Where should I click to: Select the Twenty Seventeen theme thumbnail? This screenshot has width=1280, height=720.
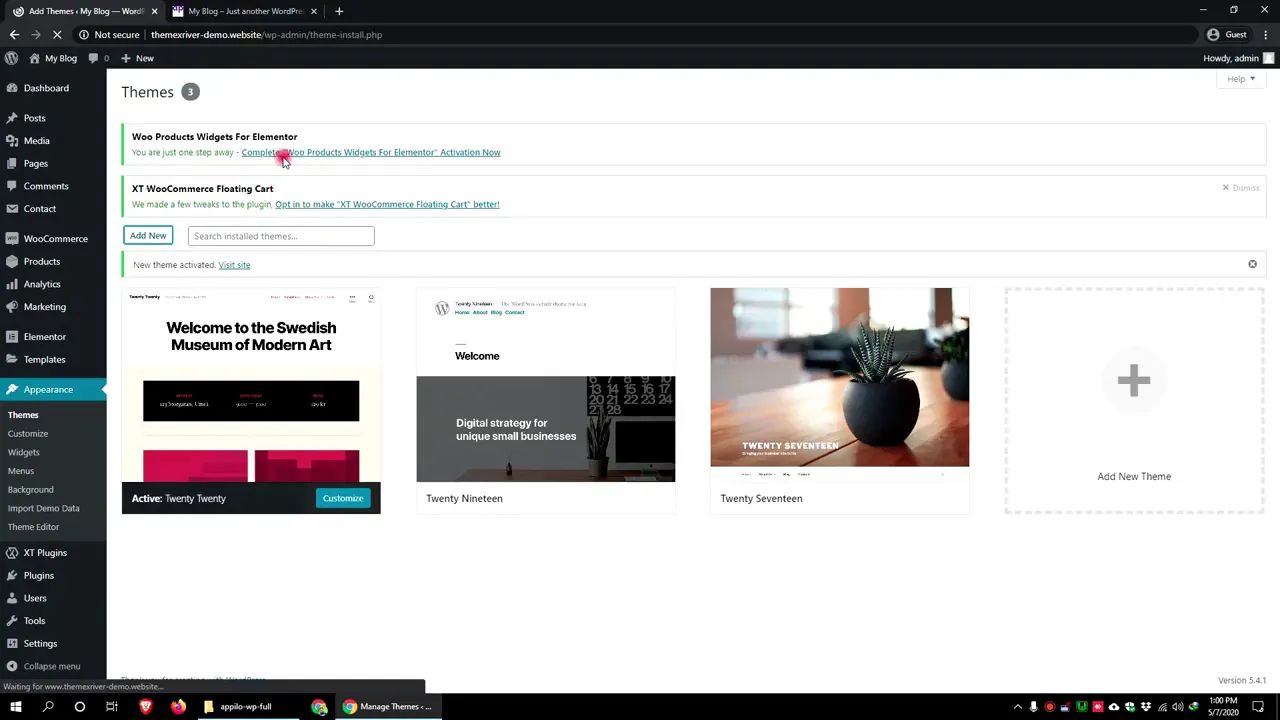coord(840,385)
